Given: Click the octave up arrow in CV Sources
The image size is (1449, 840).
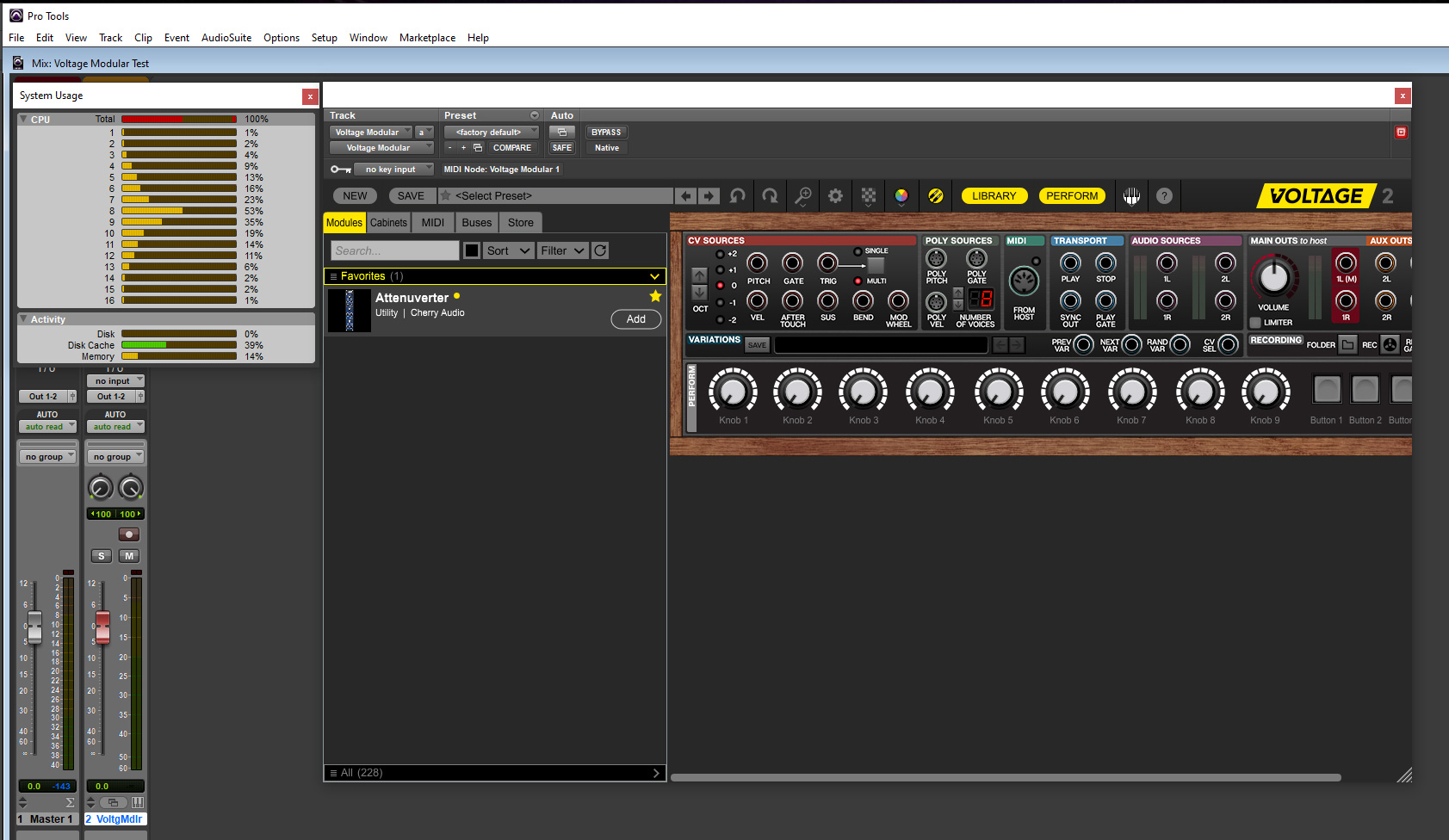Looking at the screenshot, I should coord(699,275).
